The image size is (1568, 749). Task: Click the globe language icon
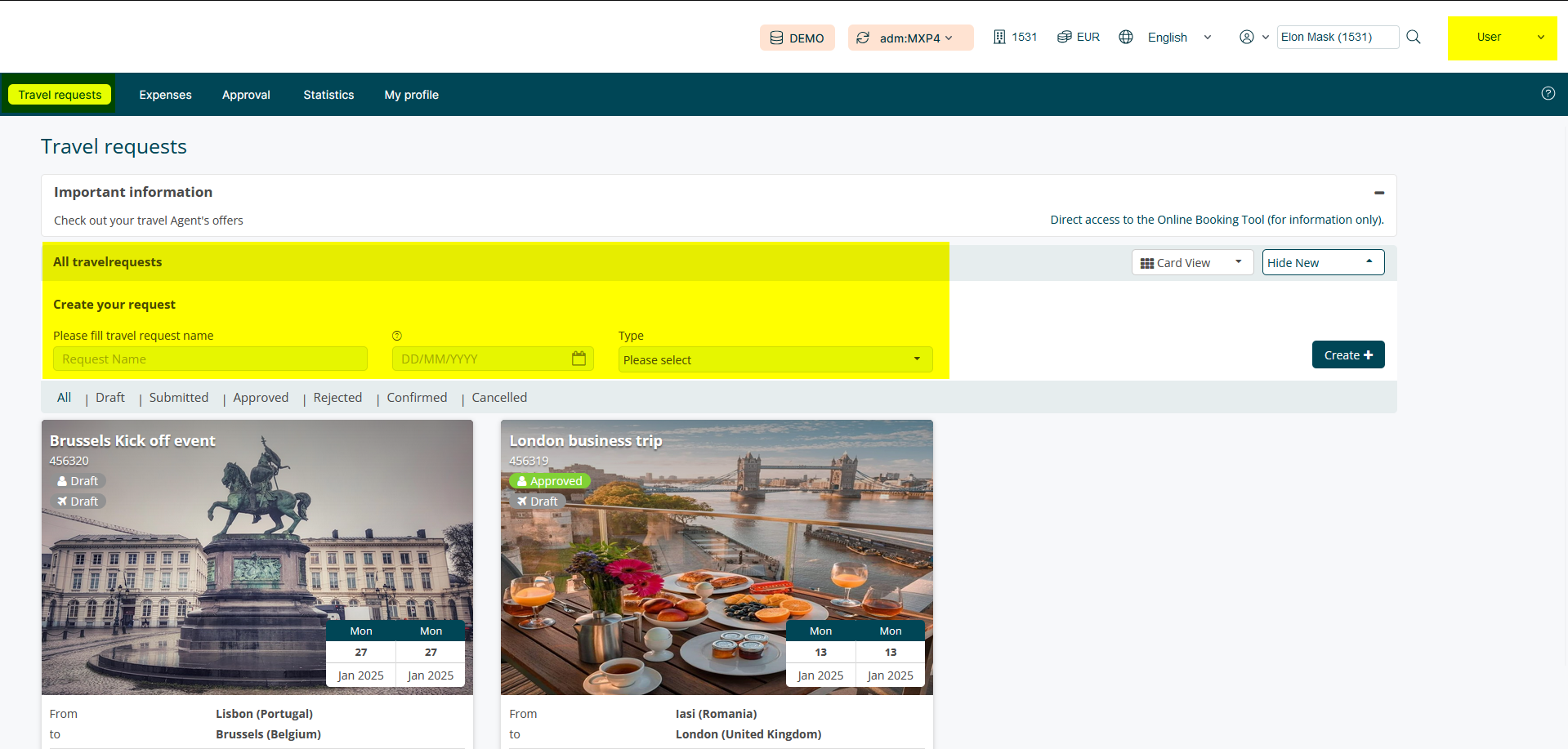pyautogui.click(x=1126, y=37)
